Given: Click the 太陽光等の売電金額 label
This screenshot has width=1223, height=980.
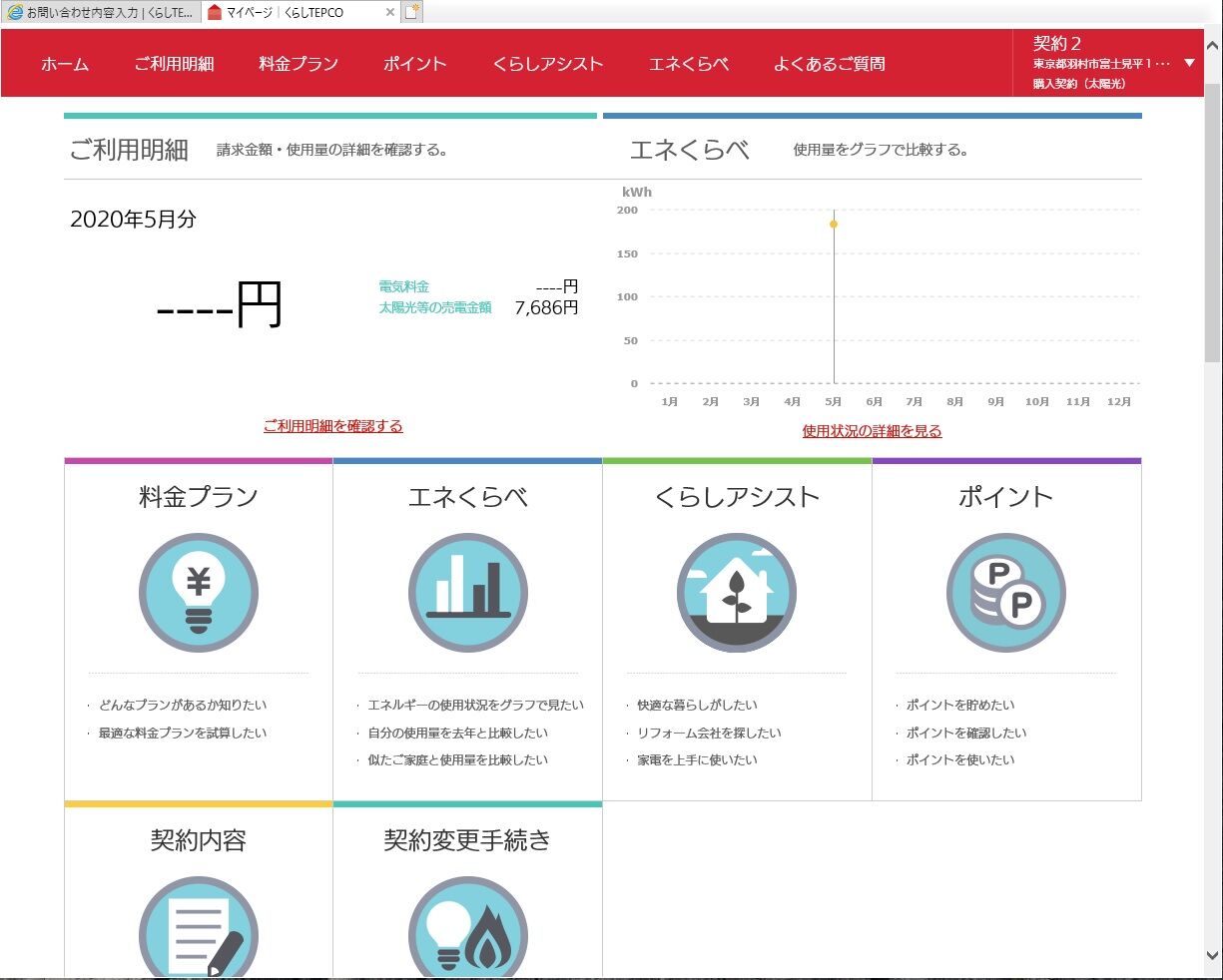Looking at the screenshot, I should [x=435, y=308].
